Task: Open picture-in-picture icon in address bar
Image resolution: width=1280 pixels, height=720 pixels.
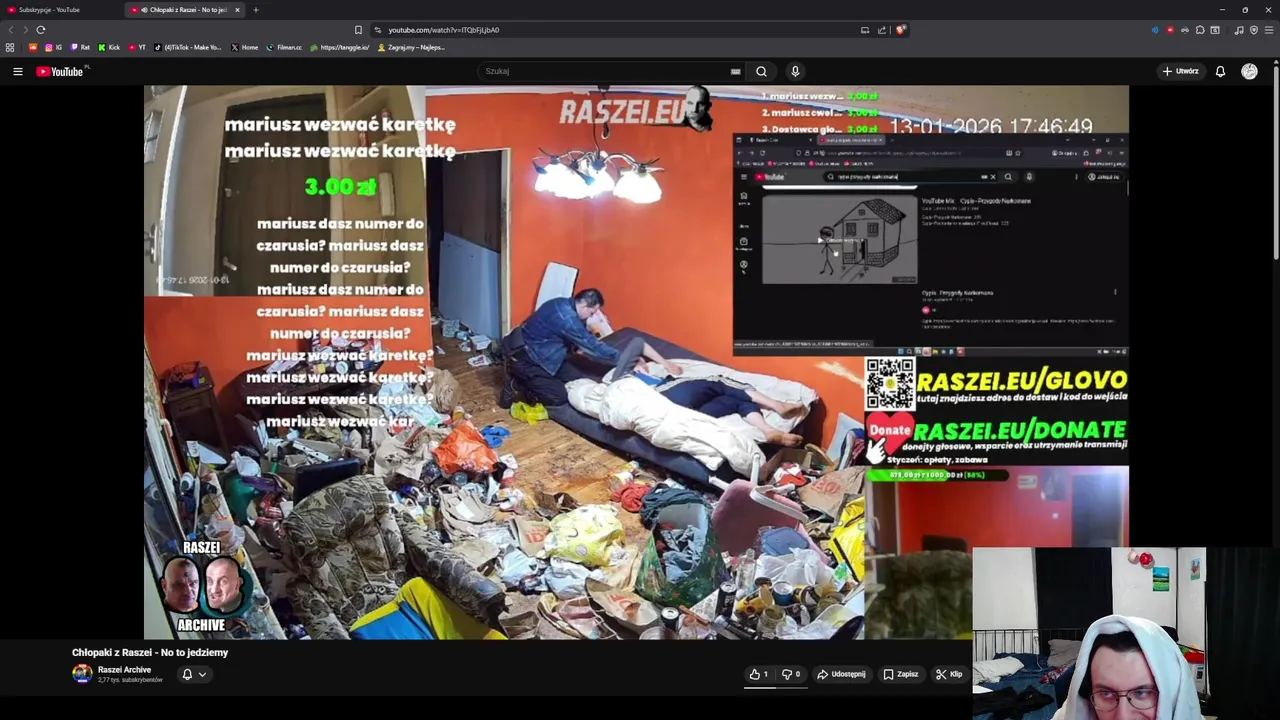Action: tap(865, 30)
